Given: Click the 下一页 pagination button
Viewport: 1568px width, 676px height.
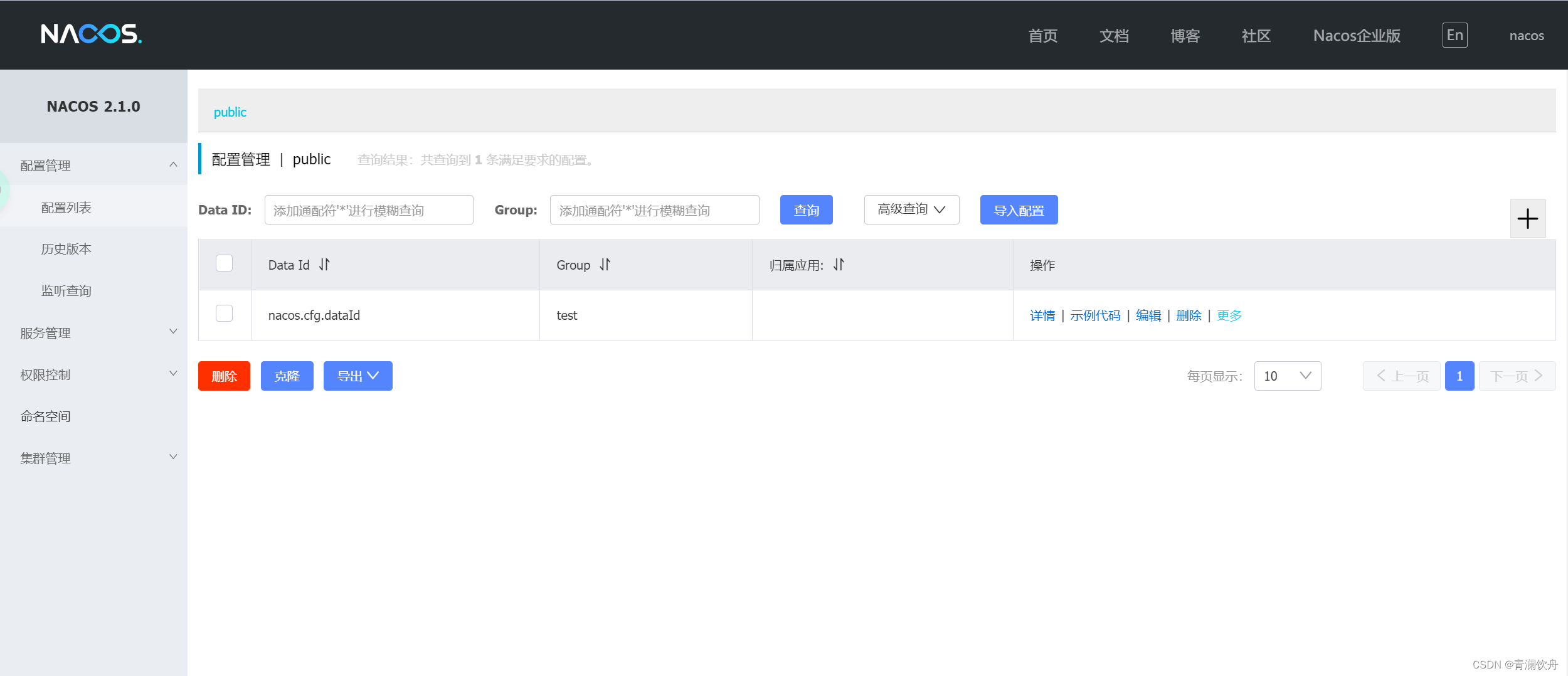Looking at the screenshot, I should click(x=1517, y=376).
